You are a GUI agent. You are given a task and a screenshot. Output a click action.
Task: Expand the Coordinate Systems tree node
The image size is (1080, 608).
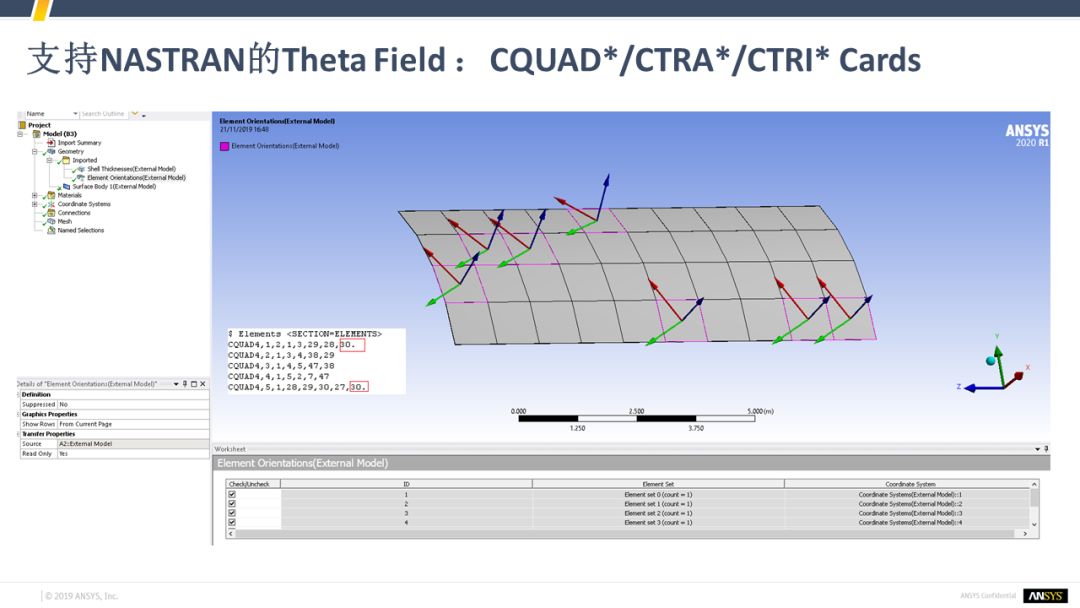pos(35,204)
